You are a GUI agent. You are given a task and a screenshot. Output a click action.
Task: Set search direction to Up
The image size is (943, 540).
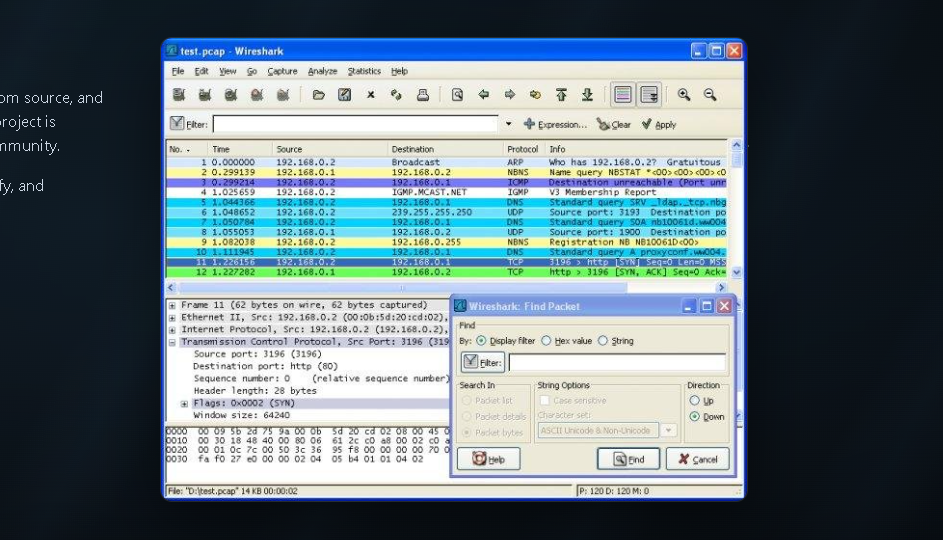click(x=695, y=400)
